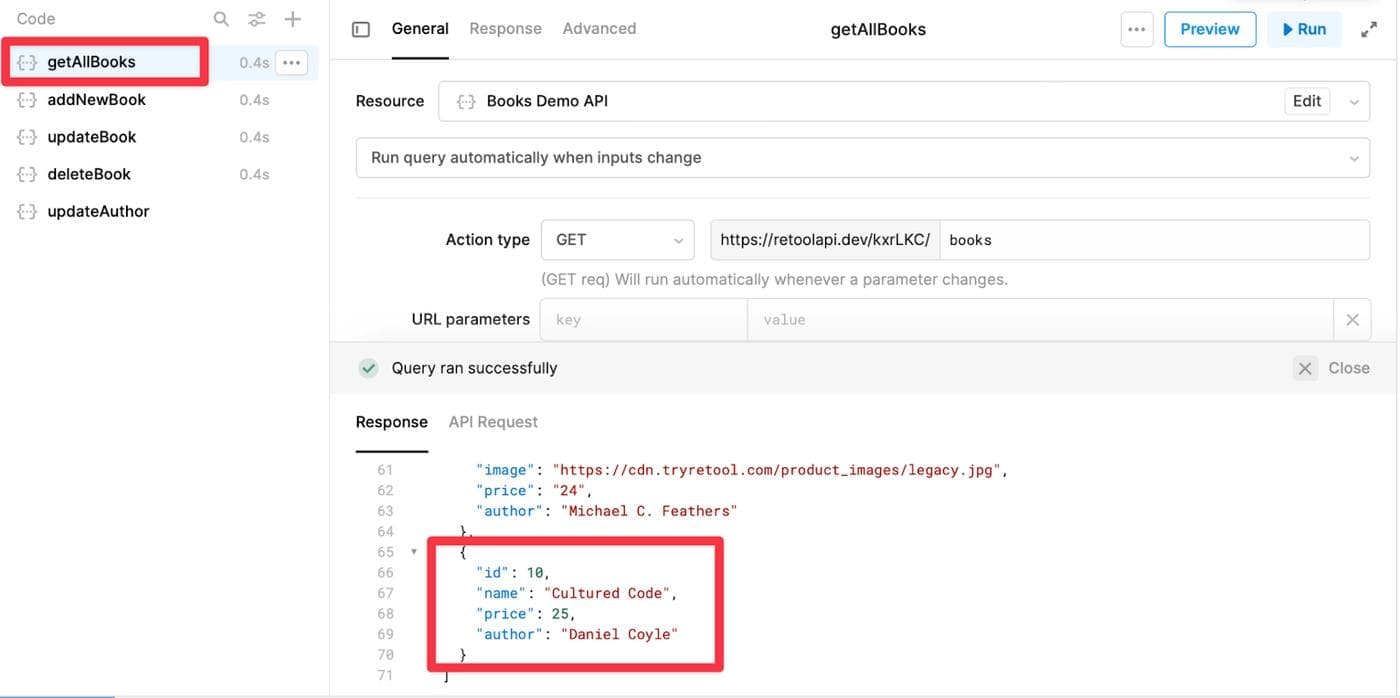Edit the Books Demo API resource
Image resolution: width=1400 pixels, height=698 pixels.
click(1306, 100)
